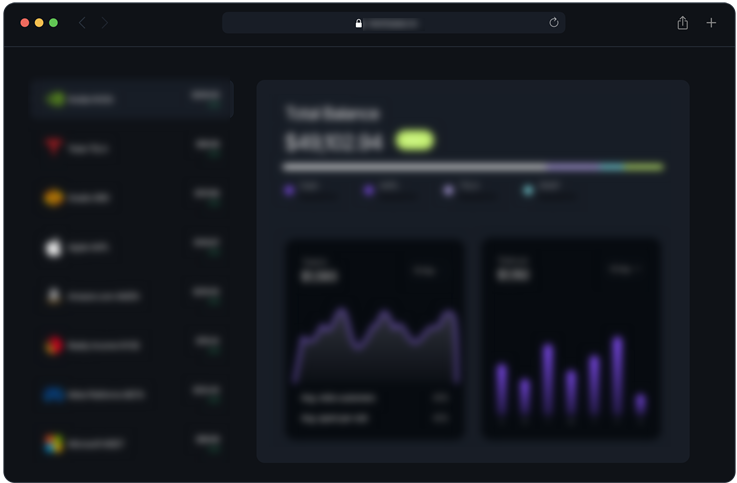Click the browser back arrow
The width and height of the screenshot is (737, 483).
point(82,23)
